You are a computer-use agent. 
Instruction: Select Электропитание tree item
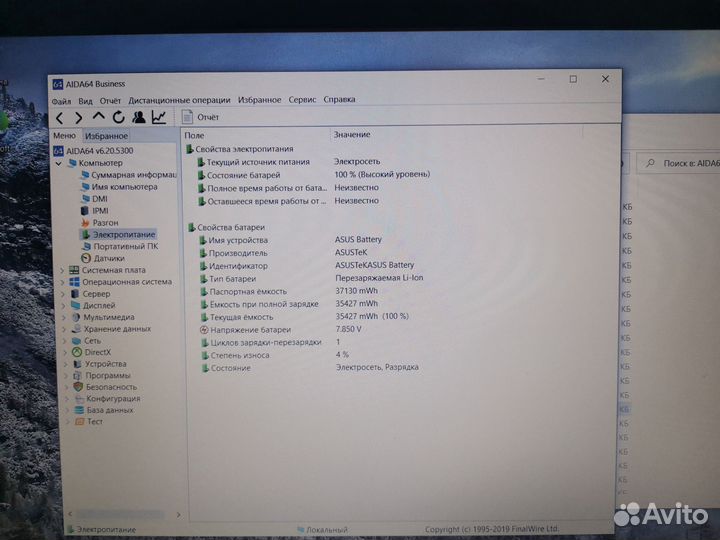(118, 235)
